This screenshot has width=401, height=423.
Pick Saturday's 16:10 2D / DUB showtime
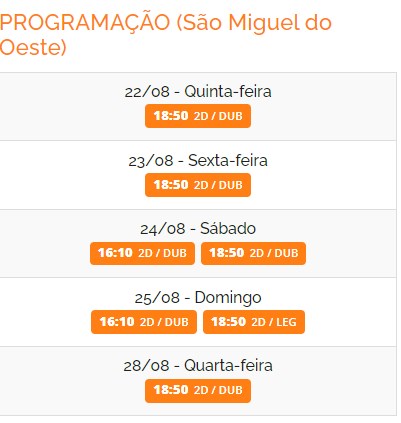pos(142,253)
